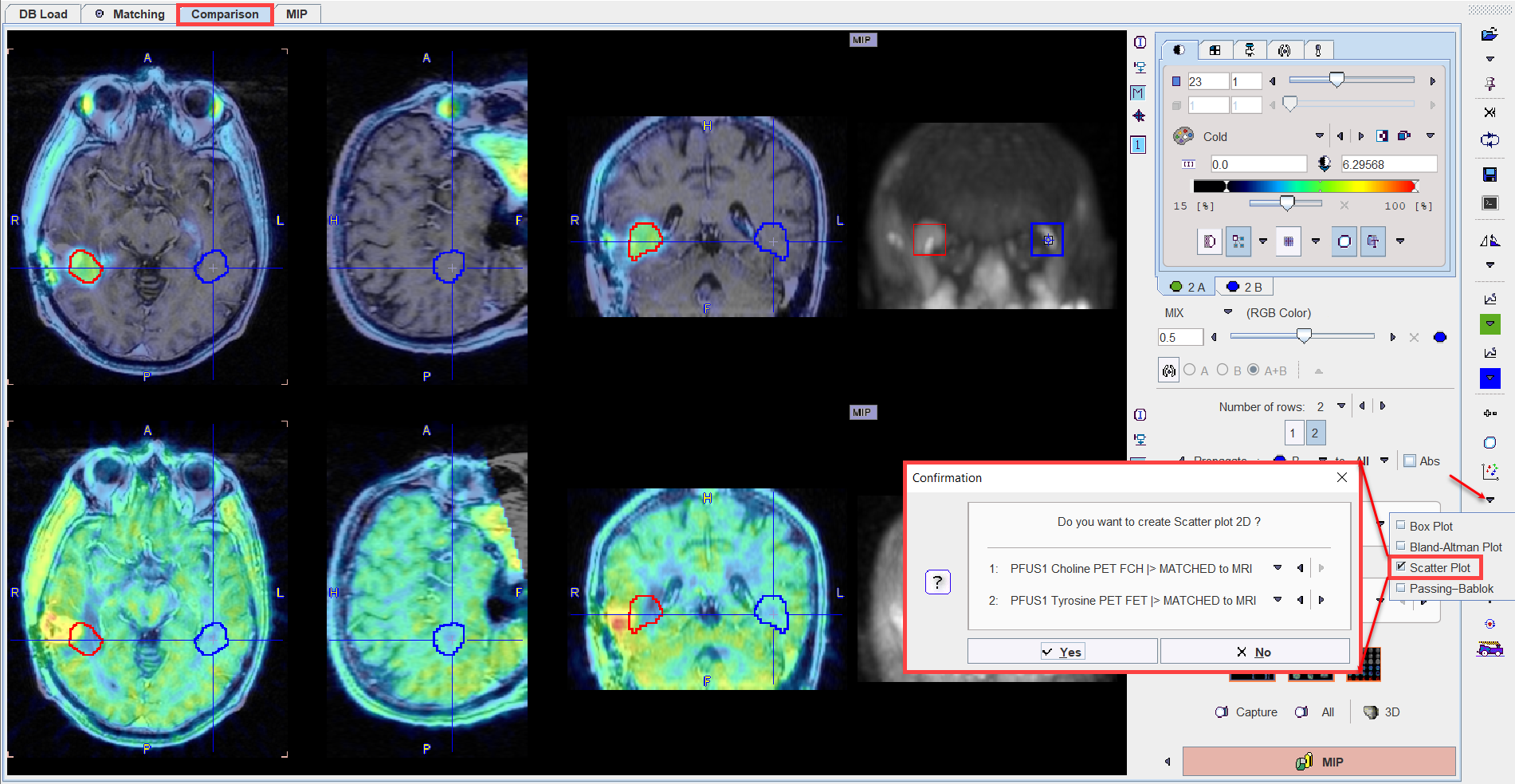Image resolution: width=1515 pixels, height=784 pixels.
Task: Open dropdown for PFUS1 Tyrosine PET FET series
Action: pyautogui.click(x=1278, y=600)
